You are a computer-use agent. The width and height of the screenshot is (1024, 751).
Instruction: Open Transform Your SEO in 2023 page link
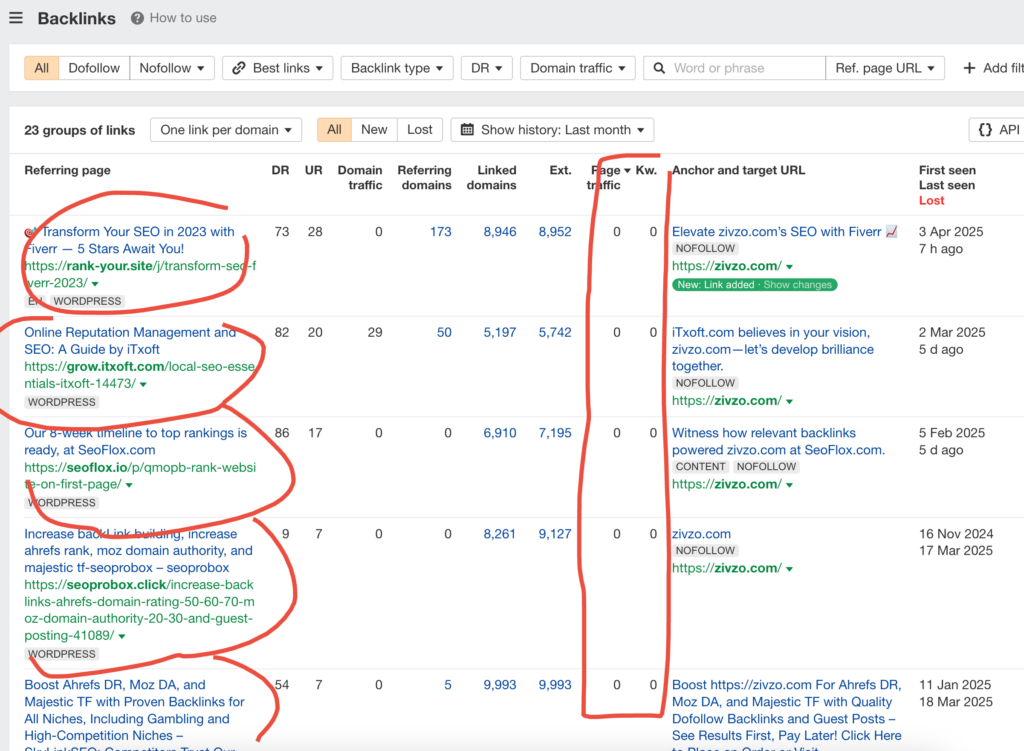point(129,240)
